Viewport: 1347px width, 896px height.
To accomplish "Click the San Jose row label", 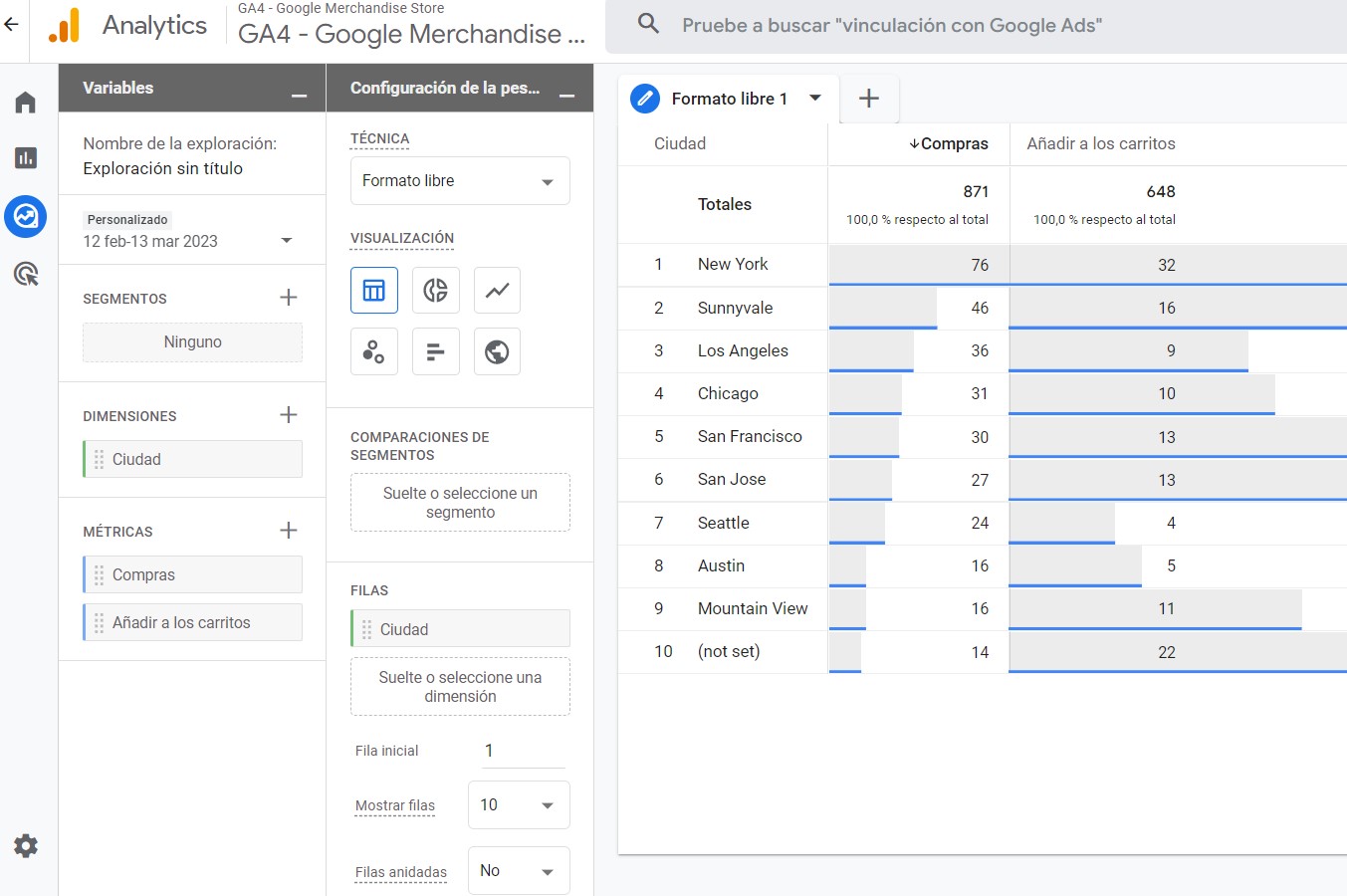I will (x=732, y=479).
